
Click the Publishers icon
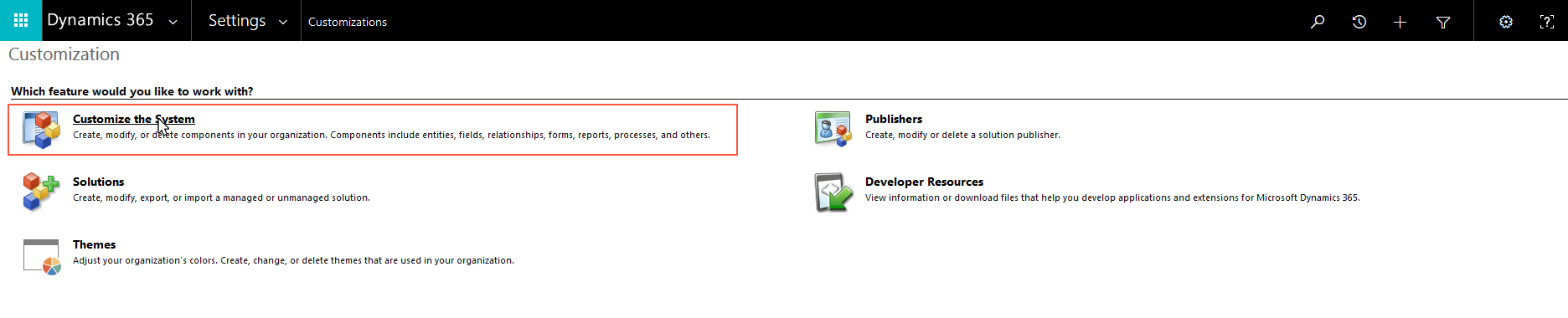(x=833, y=129)
